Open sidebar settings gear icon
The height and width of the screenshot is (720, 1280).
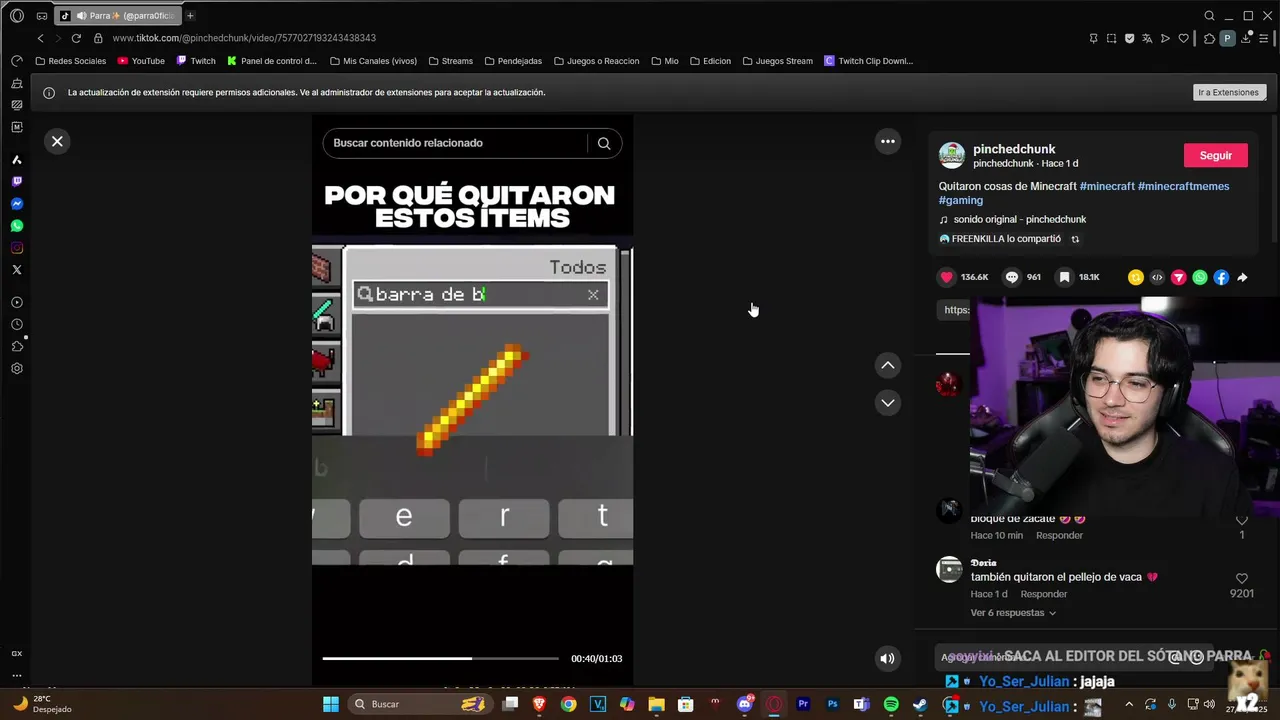pos(17,368)
